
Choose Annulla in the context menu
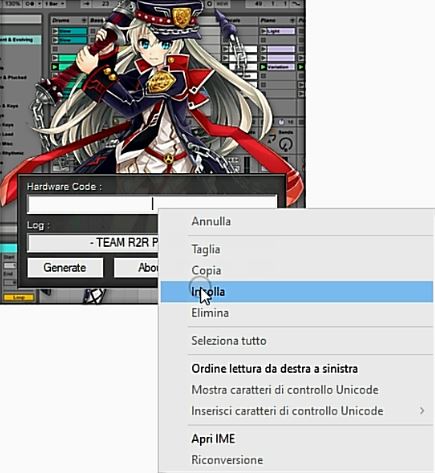coord(297,221)
